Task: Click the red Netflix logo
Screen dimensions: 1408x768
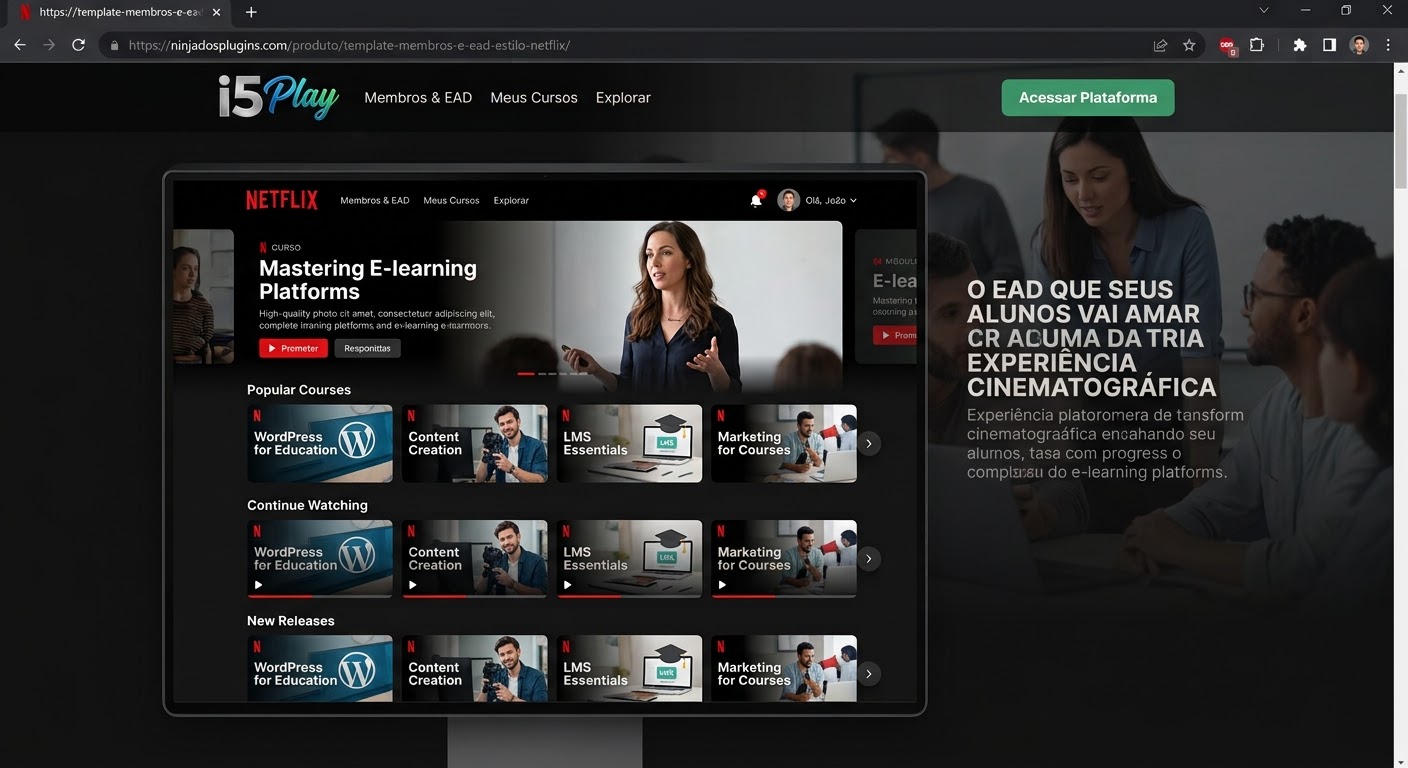Action: click(x=282, y=200)
